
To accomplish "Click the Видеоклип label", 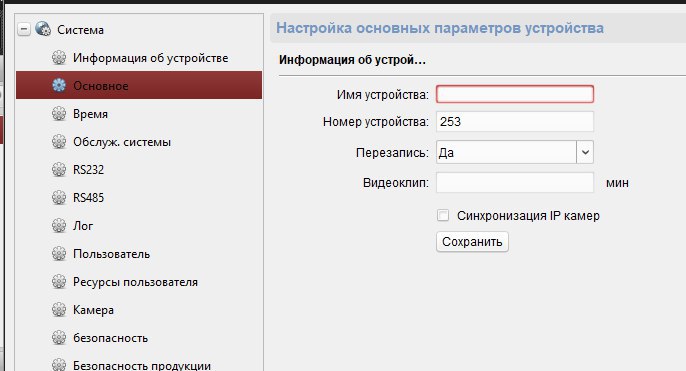I will coord(396,182).
